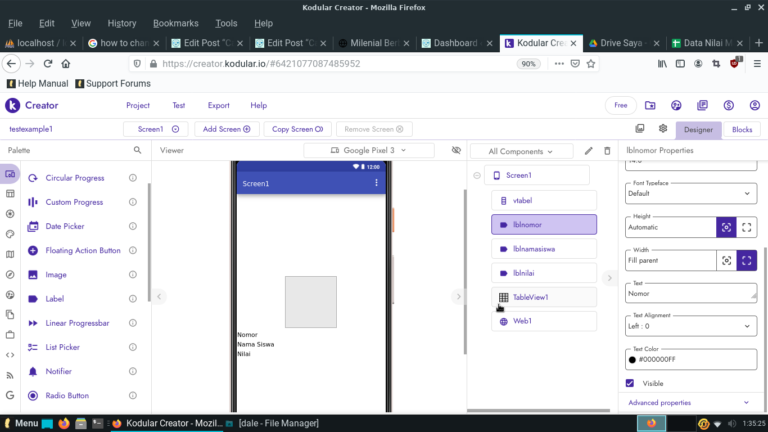768x432 pixels.
Task: Open the Screen1 screen selector dropdown
Action: [x=155, y=129]
